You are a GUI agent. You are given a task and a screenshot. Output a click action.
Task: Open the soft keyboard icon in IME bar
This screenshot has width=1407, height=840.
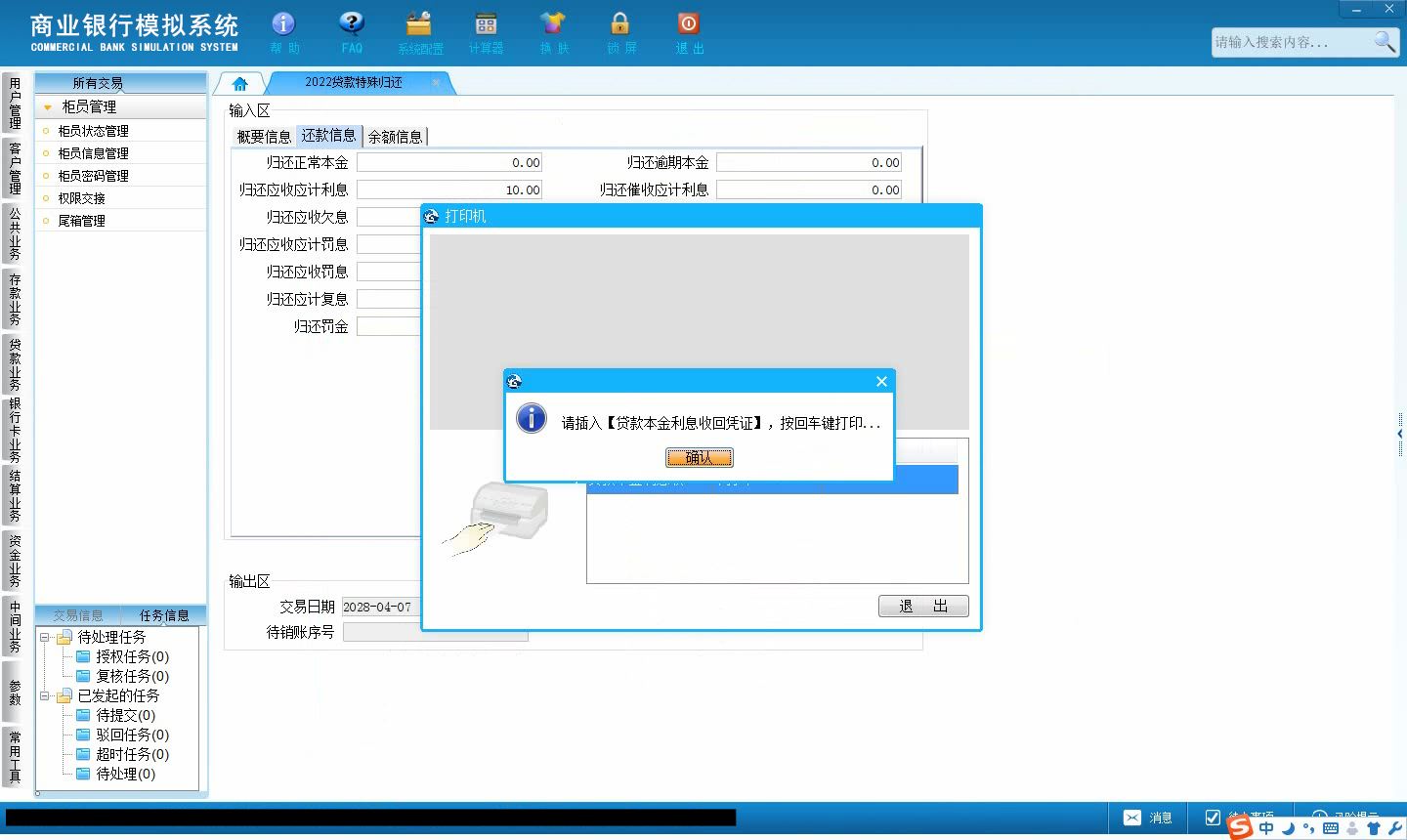pyautogui.click(x=1331, y=828)
